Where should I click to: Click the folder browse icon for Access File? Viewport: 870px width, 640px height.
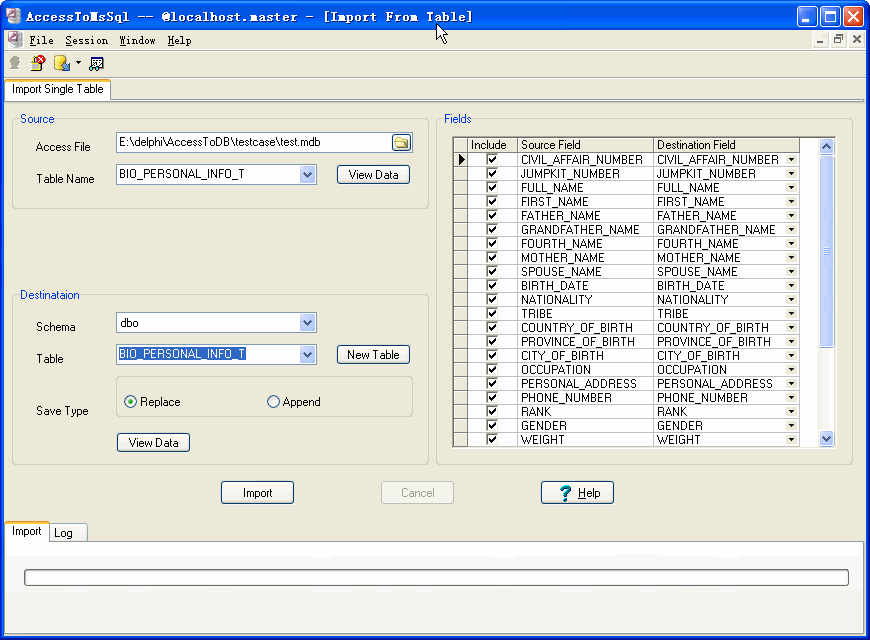(401, 143)
